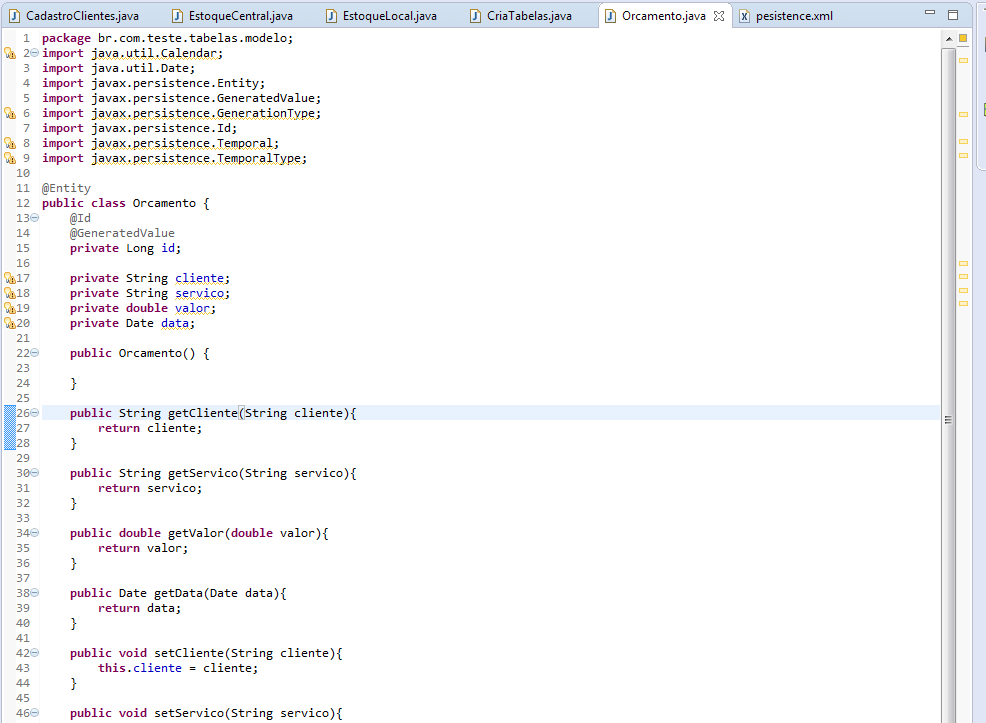Click the warning icon on line 6

tap(10, 113)
